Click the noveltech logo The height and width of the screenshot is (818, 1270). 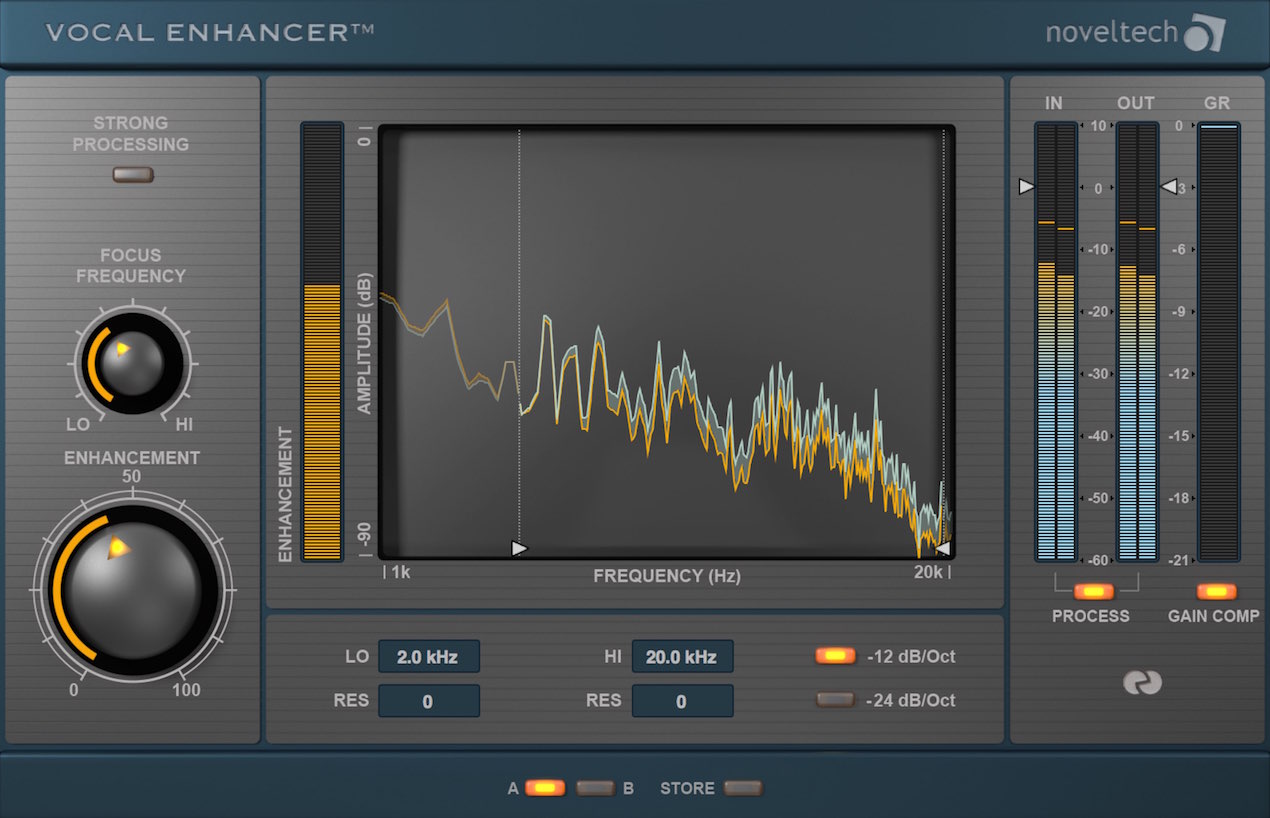pyautogui.click(x=1135, y=33)
